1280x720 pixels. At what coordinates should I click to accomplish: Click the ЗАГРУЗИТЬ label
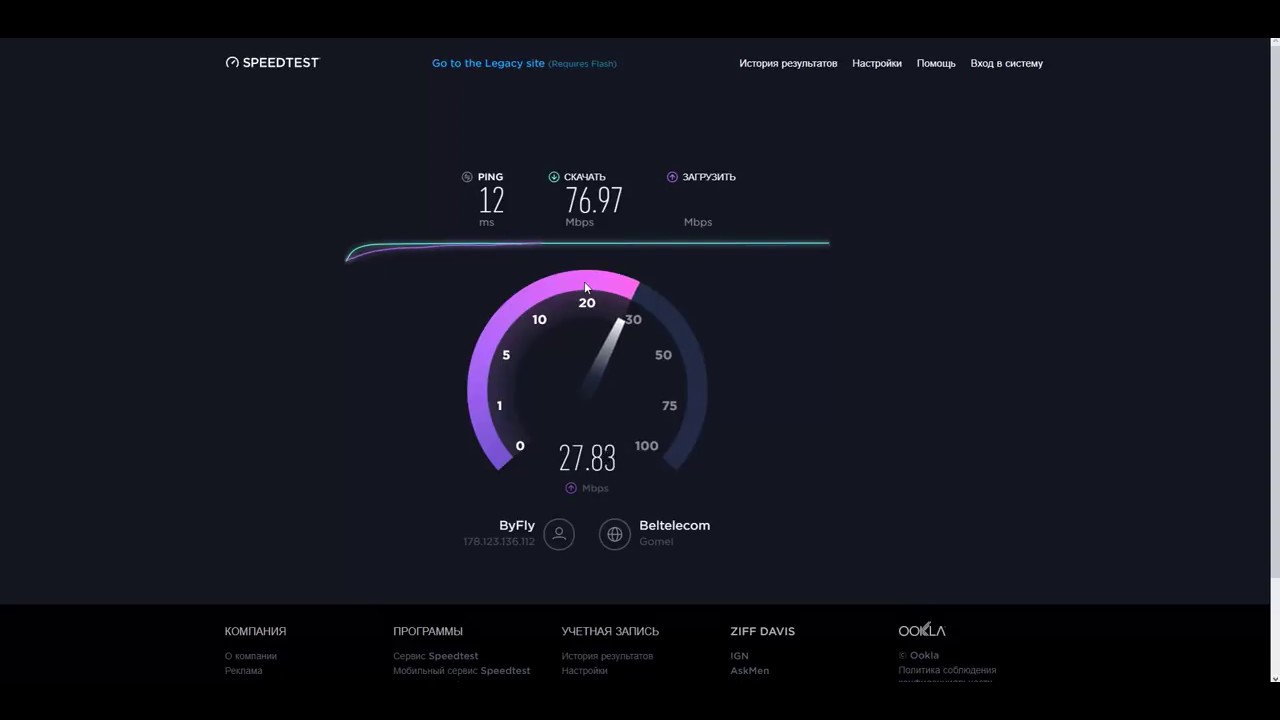click(x=709, y=177)
